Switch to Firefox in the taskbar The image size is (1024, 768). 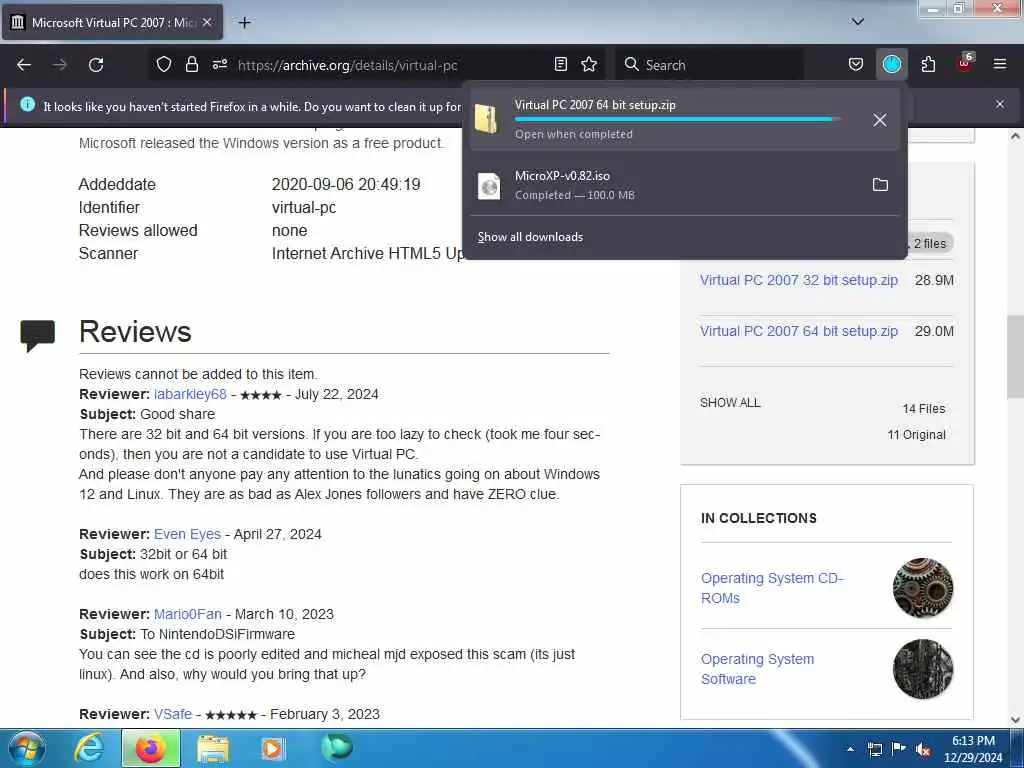(x=150, y=748)
